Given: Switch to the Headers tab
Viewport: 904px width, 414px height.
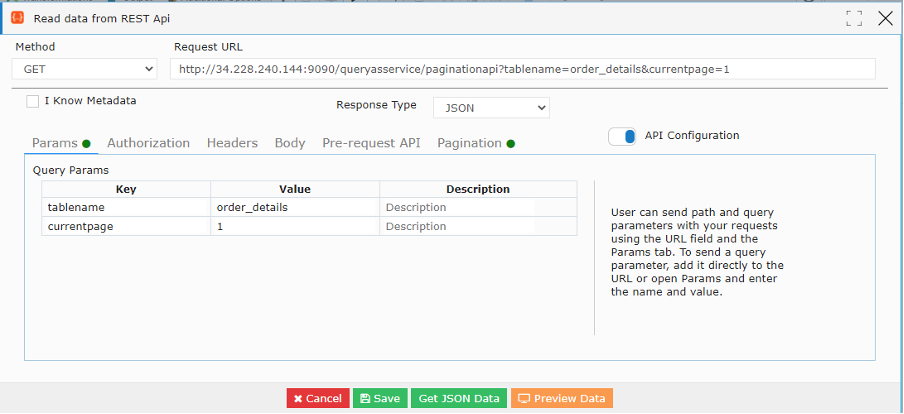Looking at the screenshot, I should pos(232,143).
